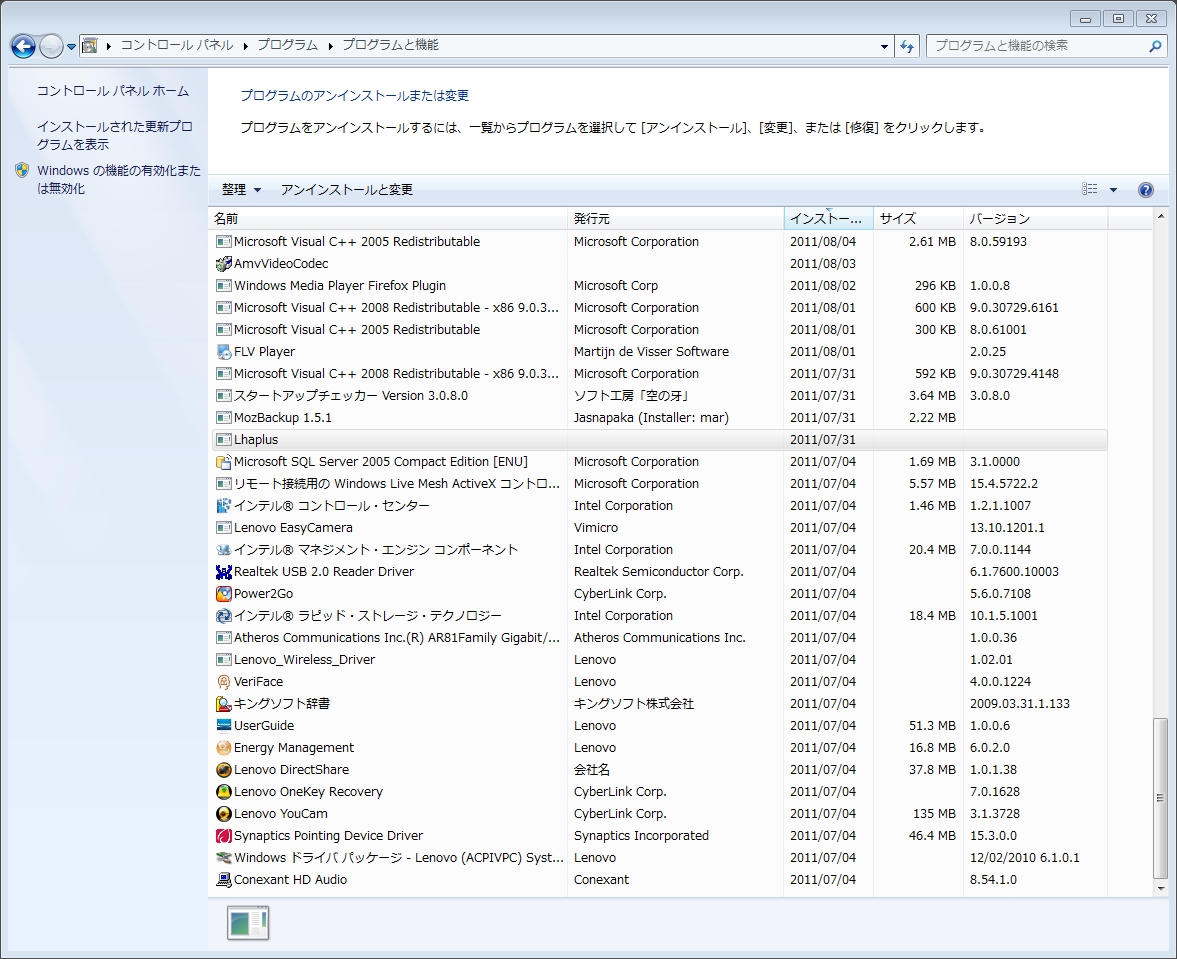The height and width of the screenshot is (959, 1177).
Task: Open the address bar history dropdown
Action: pos(884,46)
